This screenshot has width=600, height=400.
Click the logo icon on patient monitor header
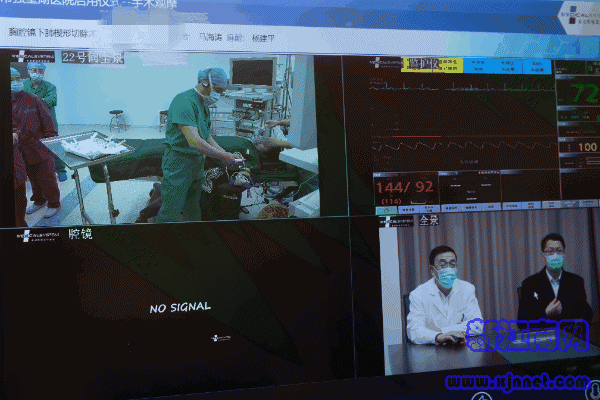click(383, 63)
